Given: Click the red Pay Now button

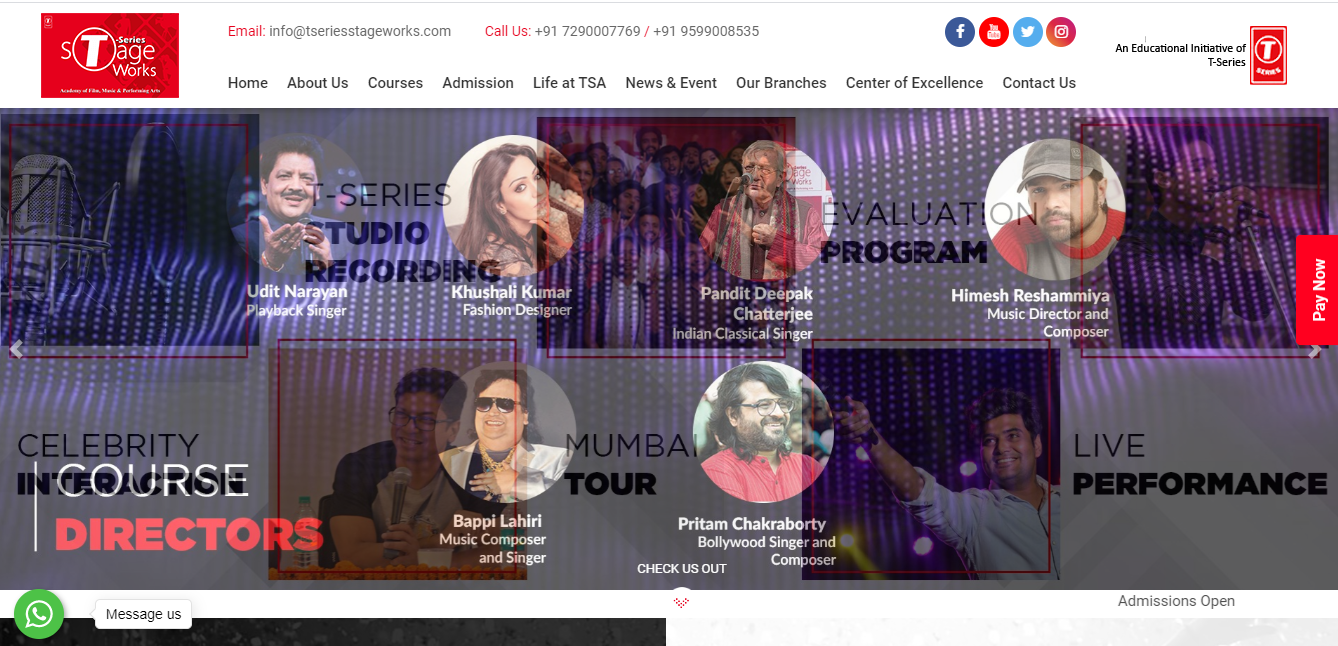Looking at the screenshot, I should coord(1317,290).
